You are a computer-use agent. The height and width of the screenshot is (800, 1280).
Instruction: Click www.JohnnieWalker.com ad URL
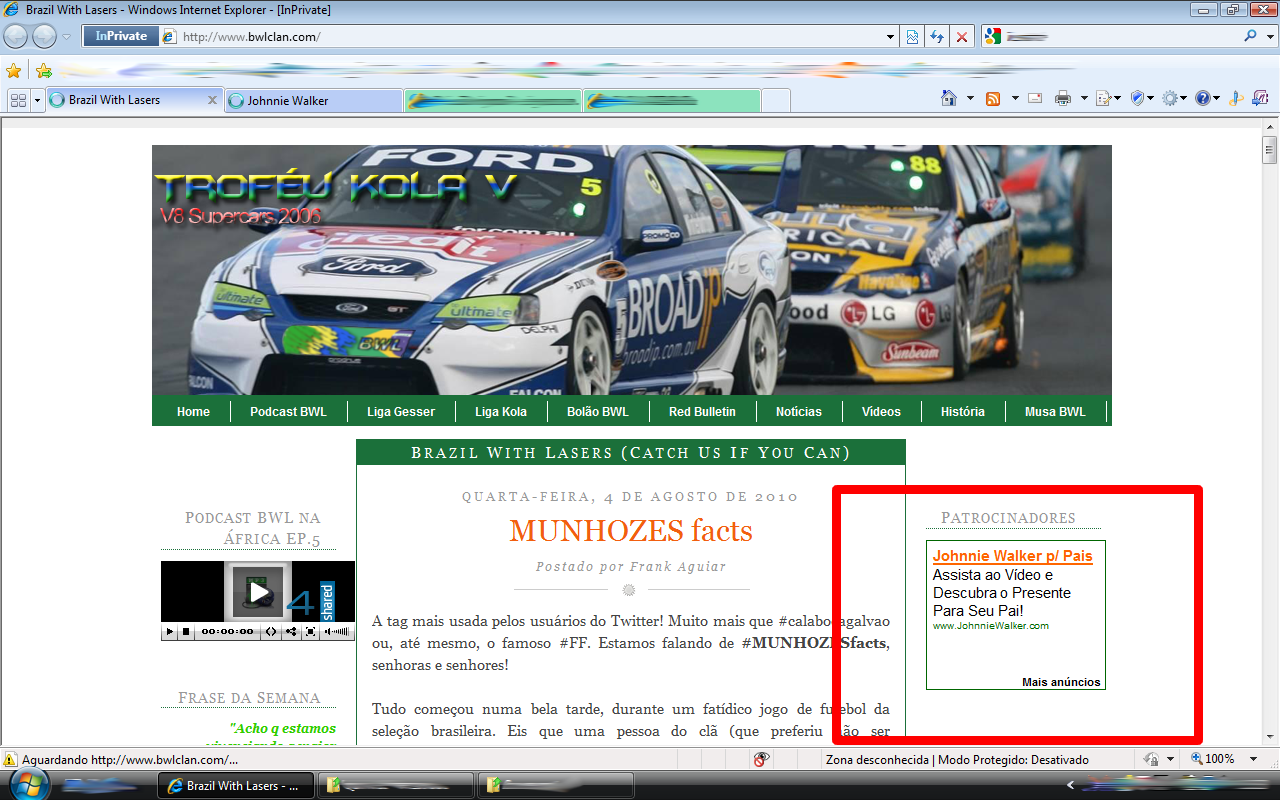[x=991, y=626]
